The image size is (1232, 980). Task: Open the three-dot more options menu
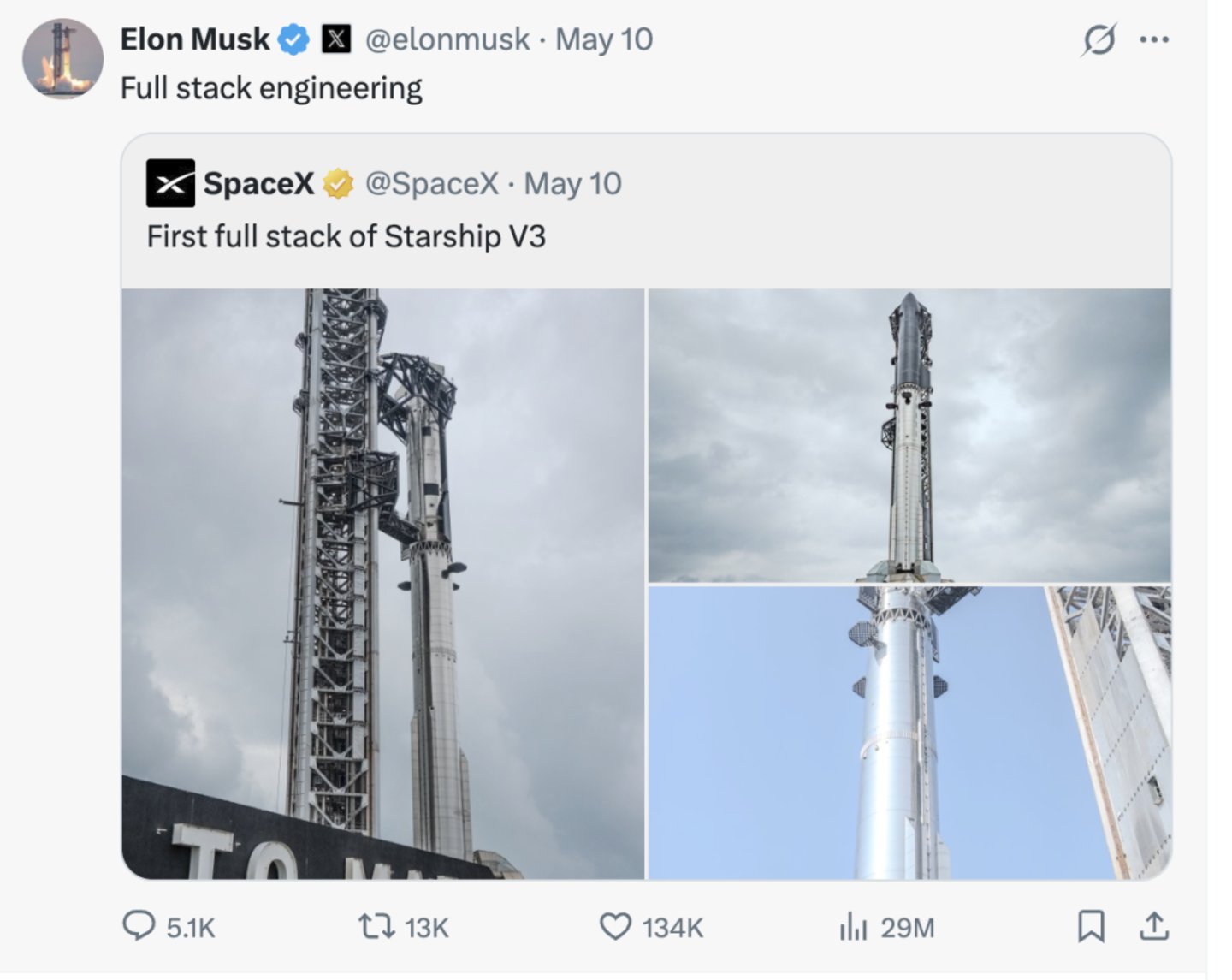[1154, 39]
